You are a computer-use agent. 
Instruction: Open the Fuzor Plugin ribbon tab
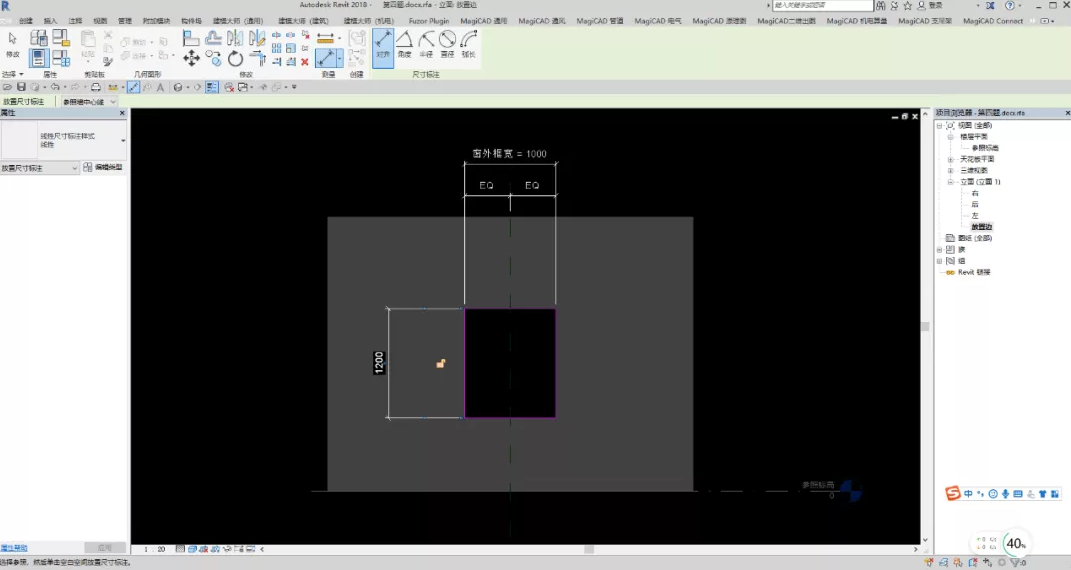pyautogui.click(x=429, y=21)
